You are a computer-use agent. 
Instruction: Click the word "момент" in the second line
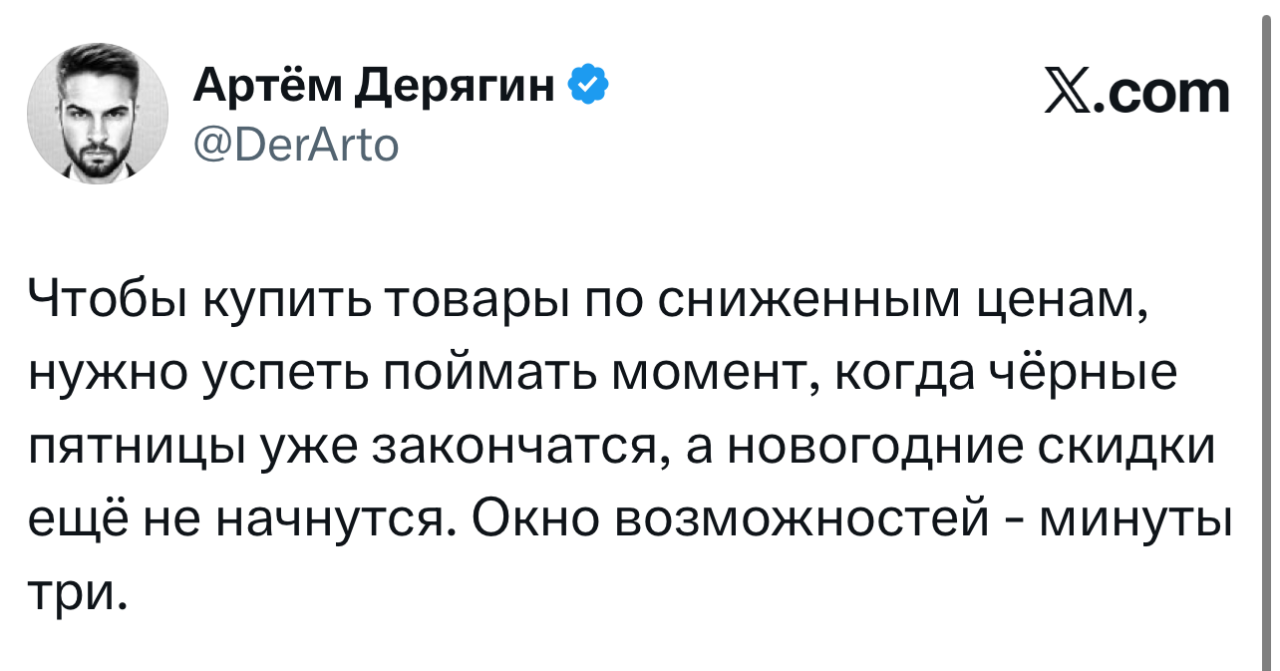(x=713, y=377)
